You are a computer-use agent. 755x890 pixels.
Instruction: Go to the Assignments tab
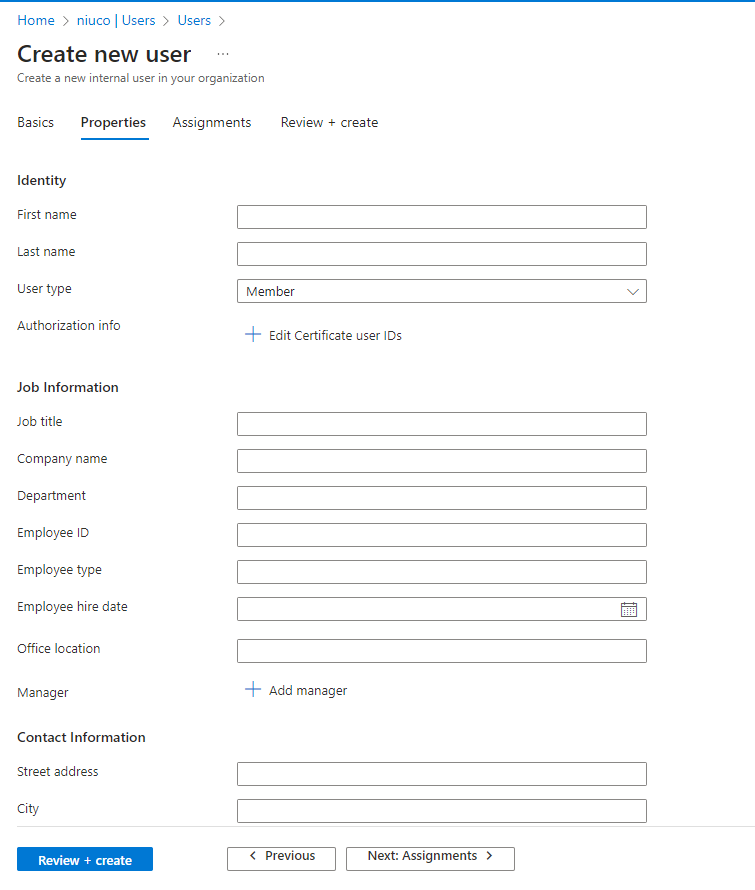point(212,123)
